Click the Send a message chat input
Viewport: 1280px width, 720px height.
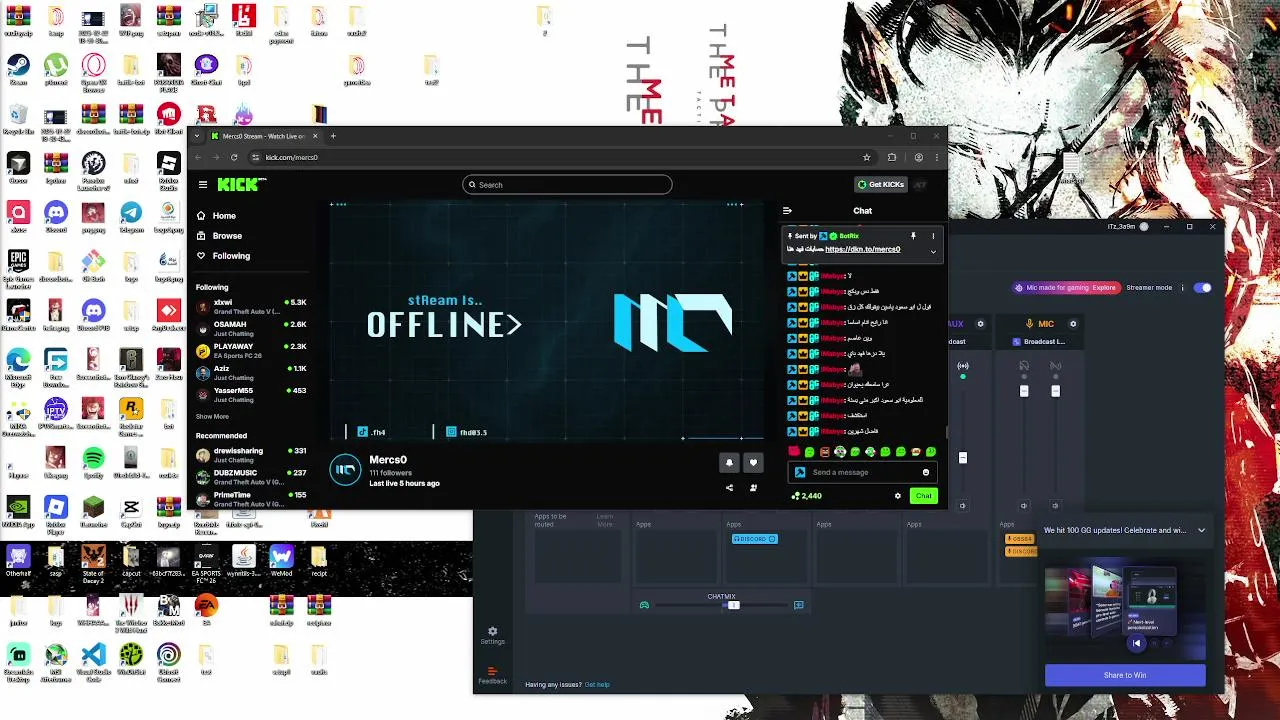[862, 472]
